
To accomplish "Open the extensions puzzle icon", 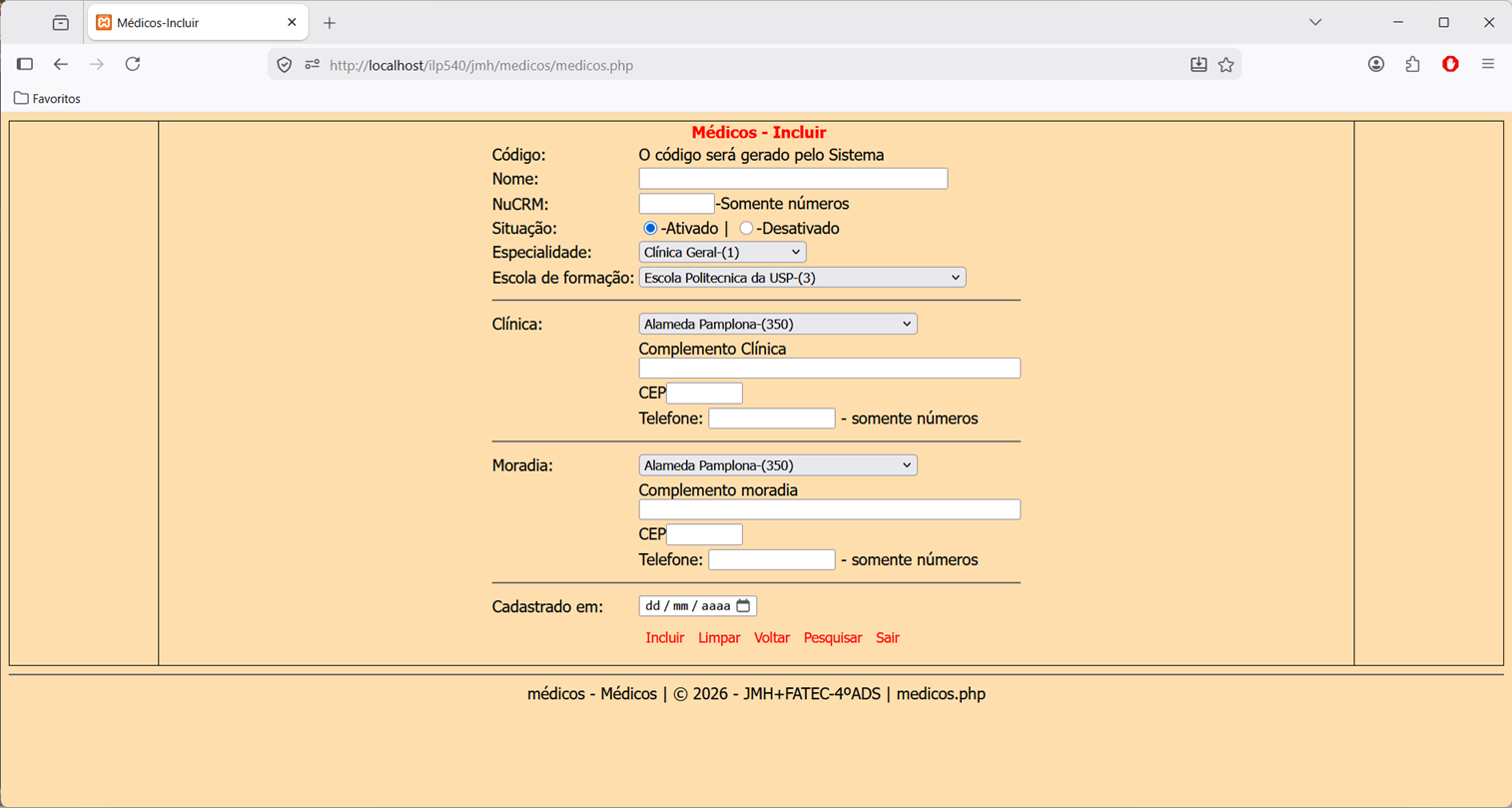I will tap(1412, 64).
